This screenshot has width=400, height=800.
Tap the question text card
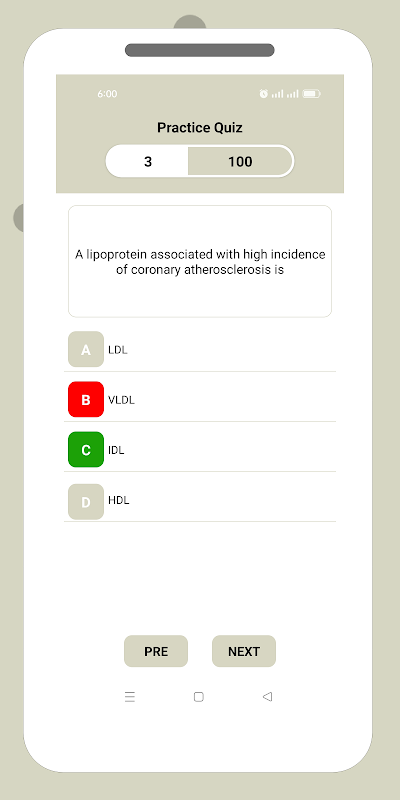pos(200,261)
